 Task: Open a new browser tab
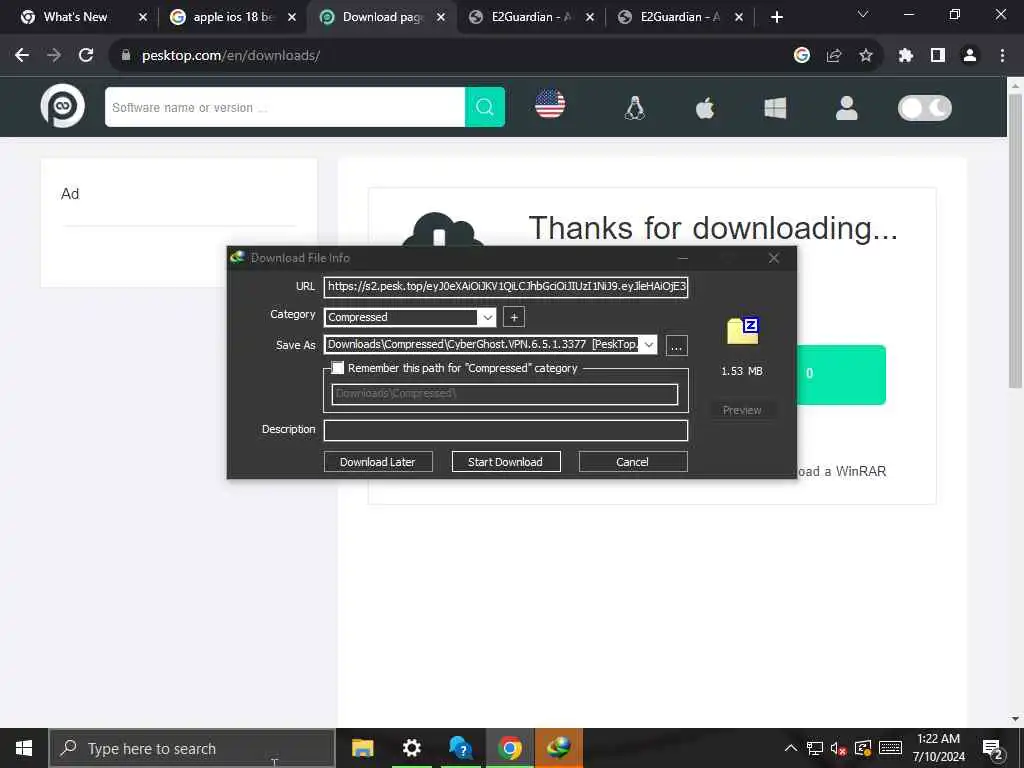tap(776, 17)
